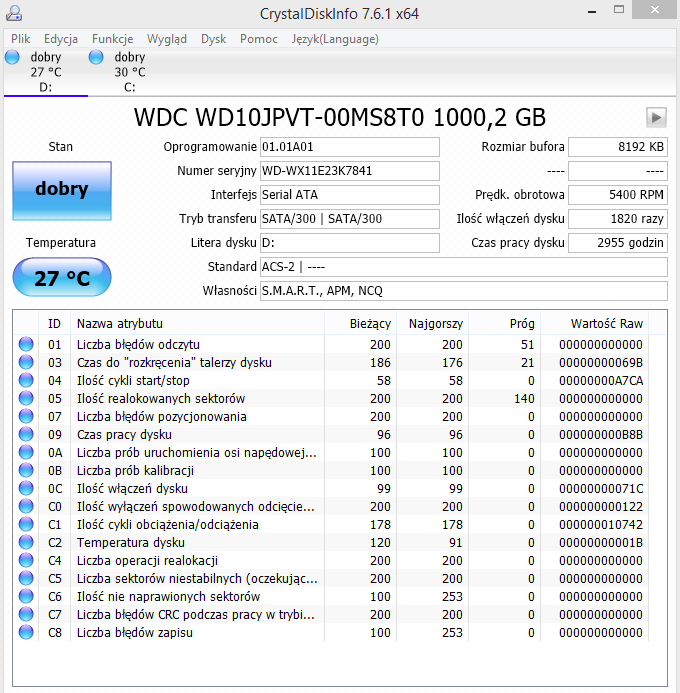Close the CrystalDiskInfo window

[655, 10]
